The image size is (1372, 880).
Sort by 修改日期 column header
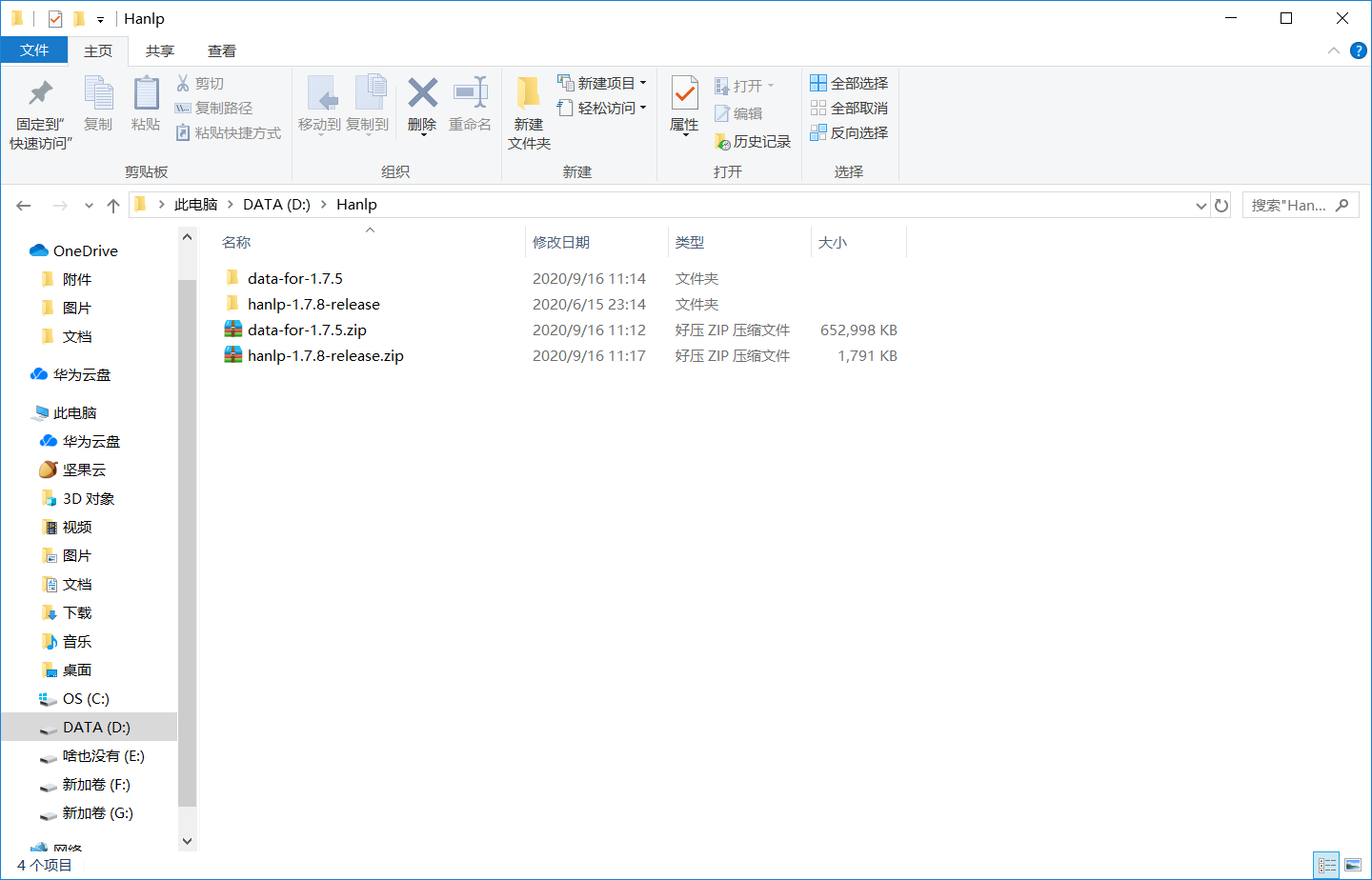tap(596, 242)
